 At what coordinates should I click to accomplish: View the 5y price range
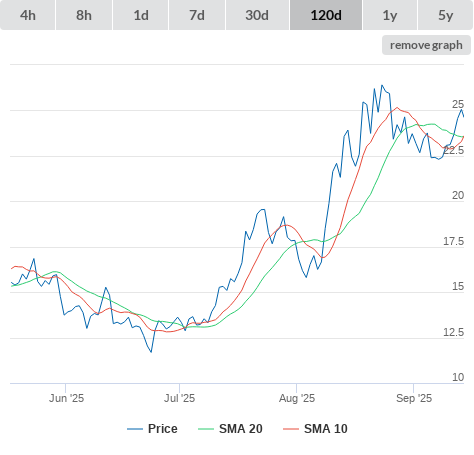445,15
